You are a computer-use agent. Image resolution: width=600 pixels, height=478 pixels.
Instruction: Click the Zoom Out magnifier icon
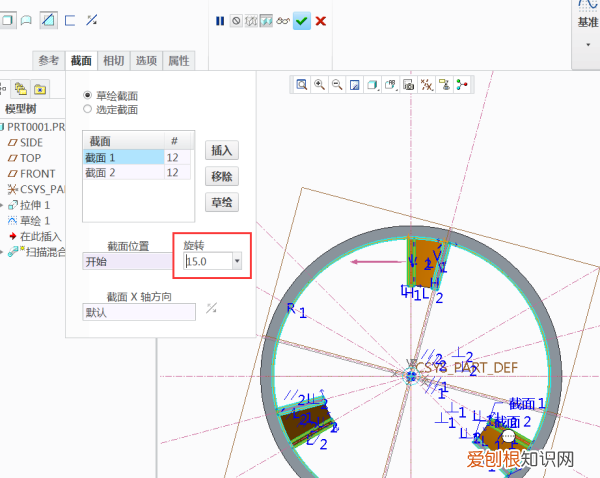click(x=337, y=85)
